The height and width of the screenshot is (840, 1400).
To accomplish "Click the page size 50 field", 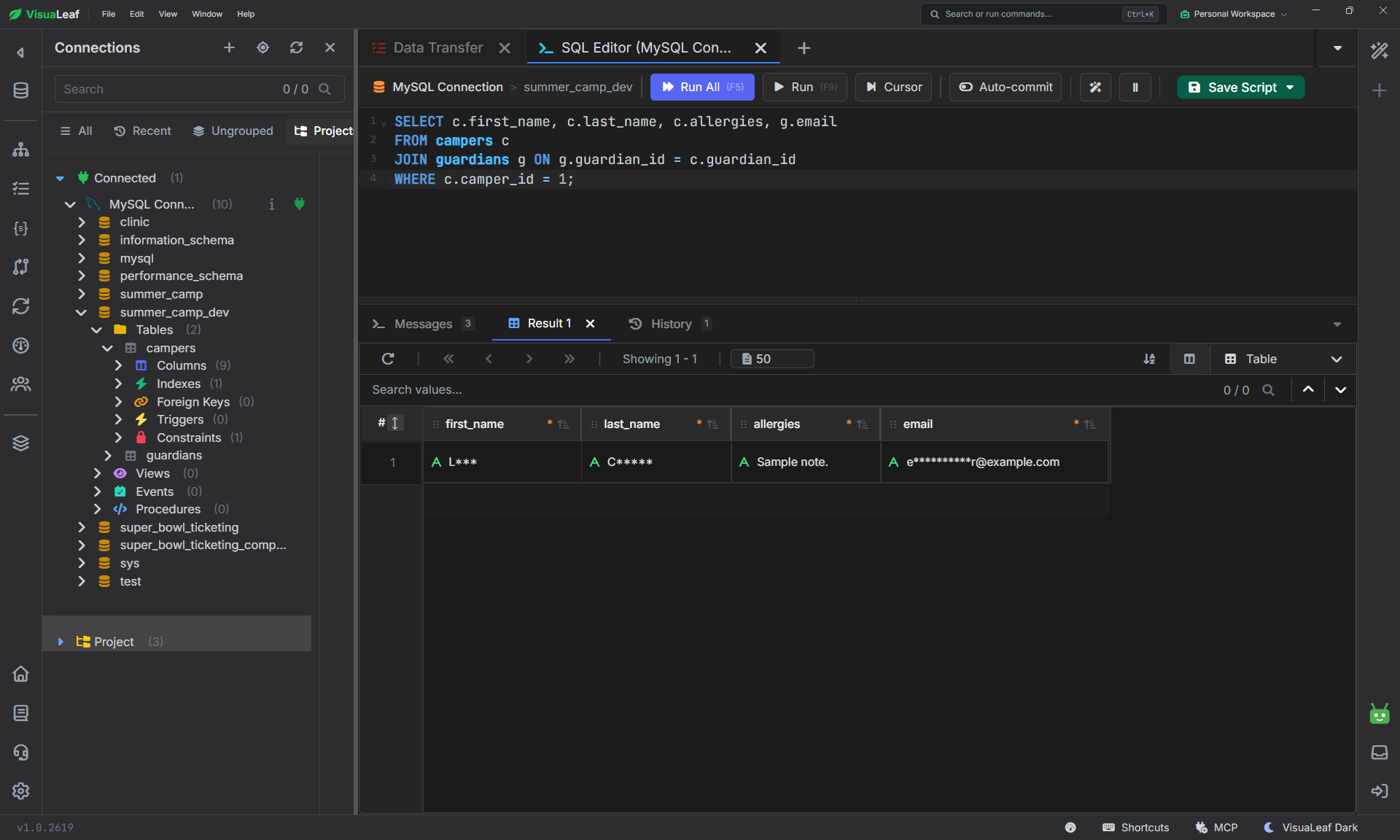I will [x=773, y=359].
